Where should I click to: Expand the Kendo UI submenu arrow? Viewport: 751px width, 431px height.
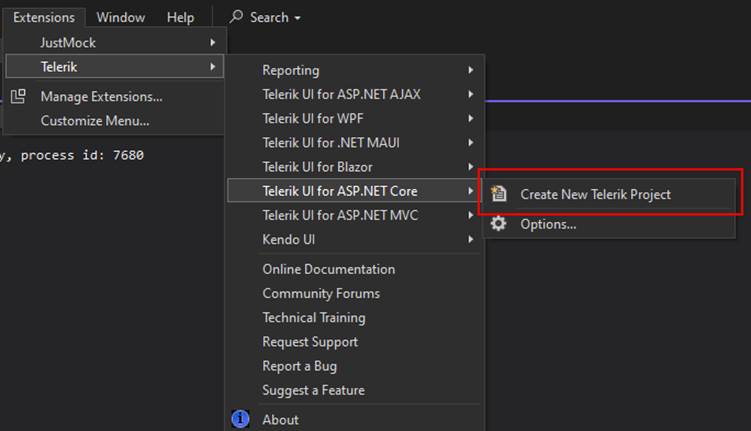pyautogui.click(x=471, y=239)
